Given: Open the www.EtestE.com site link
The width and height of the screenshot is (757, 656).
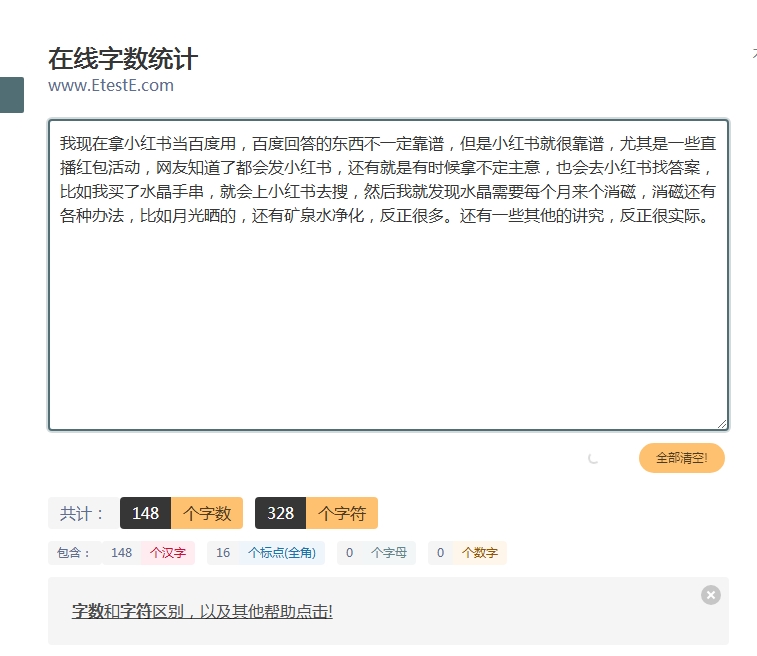Looking at the screenshot, I should (x=111, y=85).
